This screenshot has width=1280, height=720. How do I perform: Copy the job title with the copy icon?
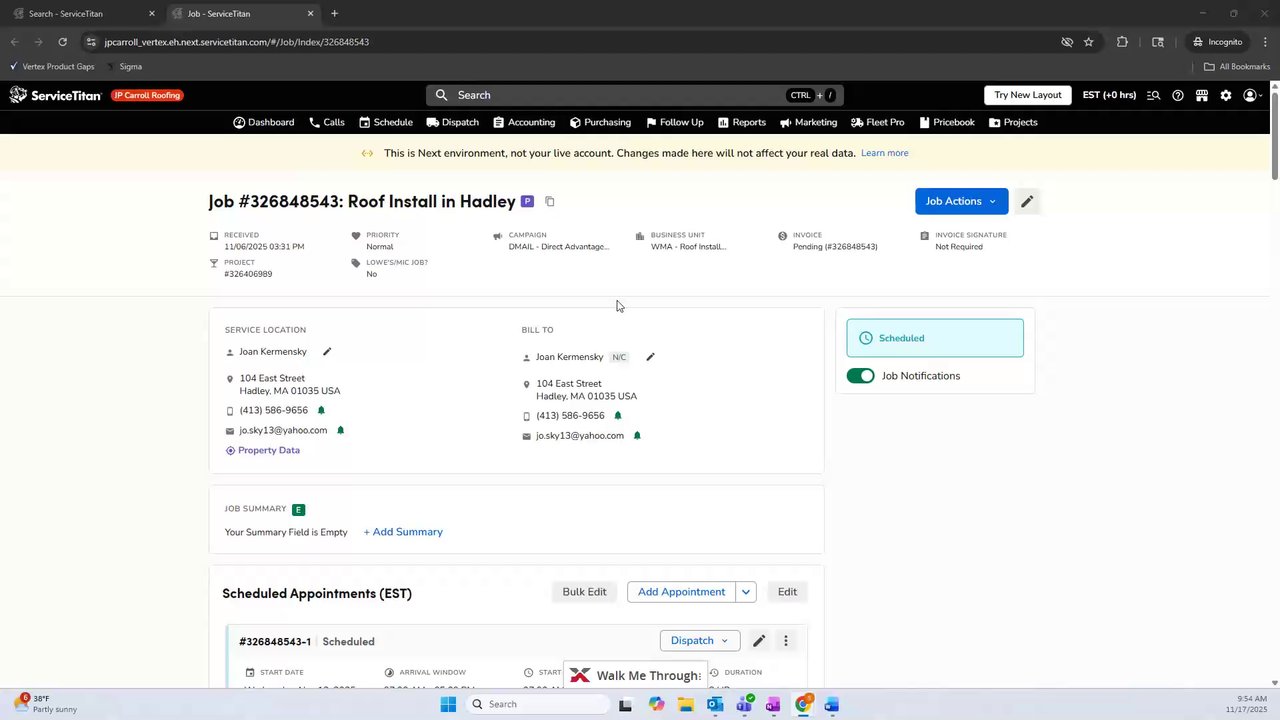point(550,201)
